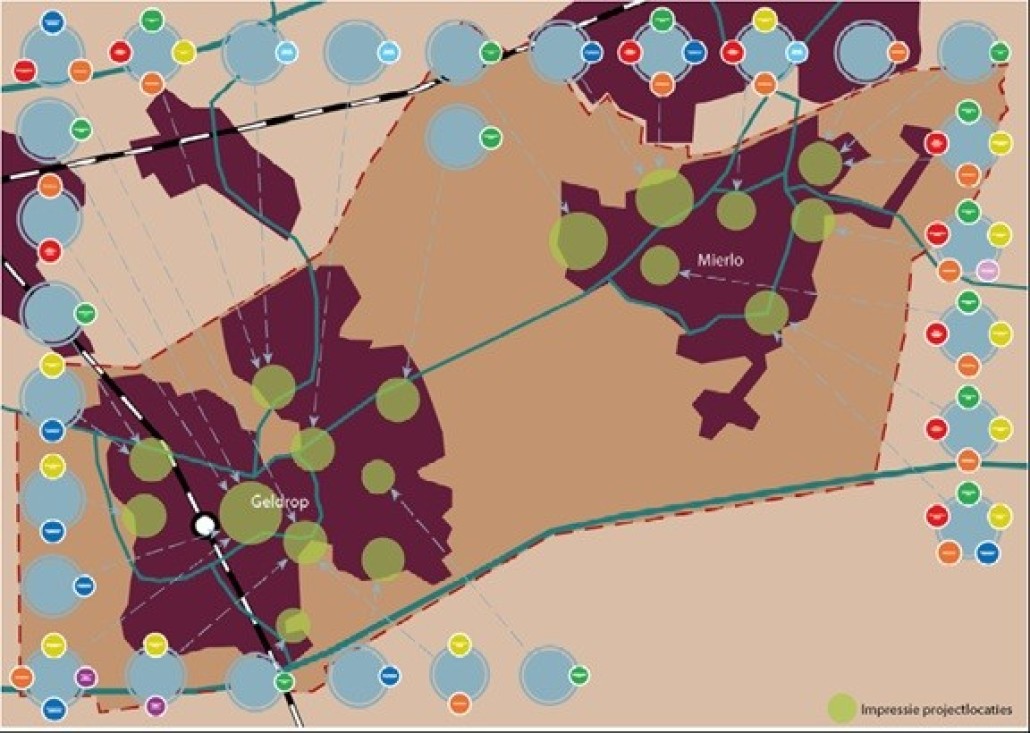1030x733 pixels.
Task: Click the bottommost green project circle in Geldrop
Action: pyautogui.click(x=293, y=625)
